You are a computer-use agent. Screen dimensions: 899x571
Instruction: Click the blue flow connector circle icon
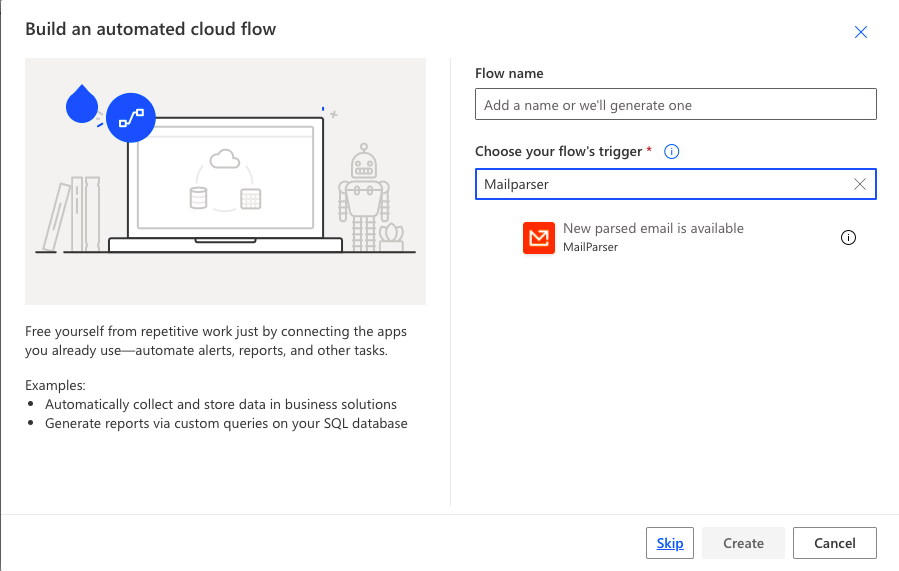(x=131, y=118)
